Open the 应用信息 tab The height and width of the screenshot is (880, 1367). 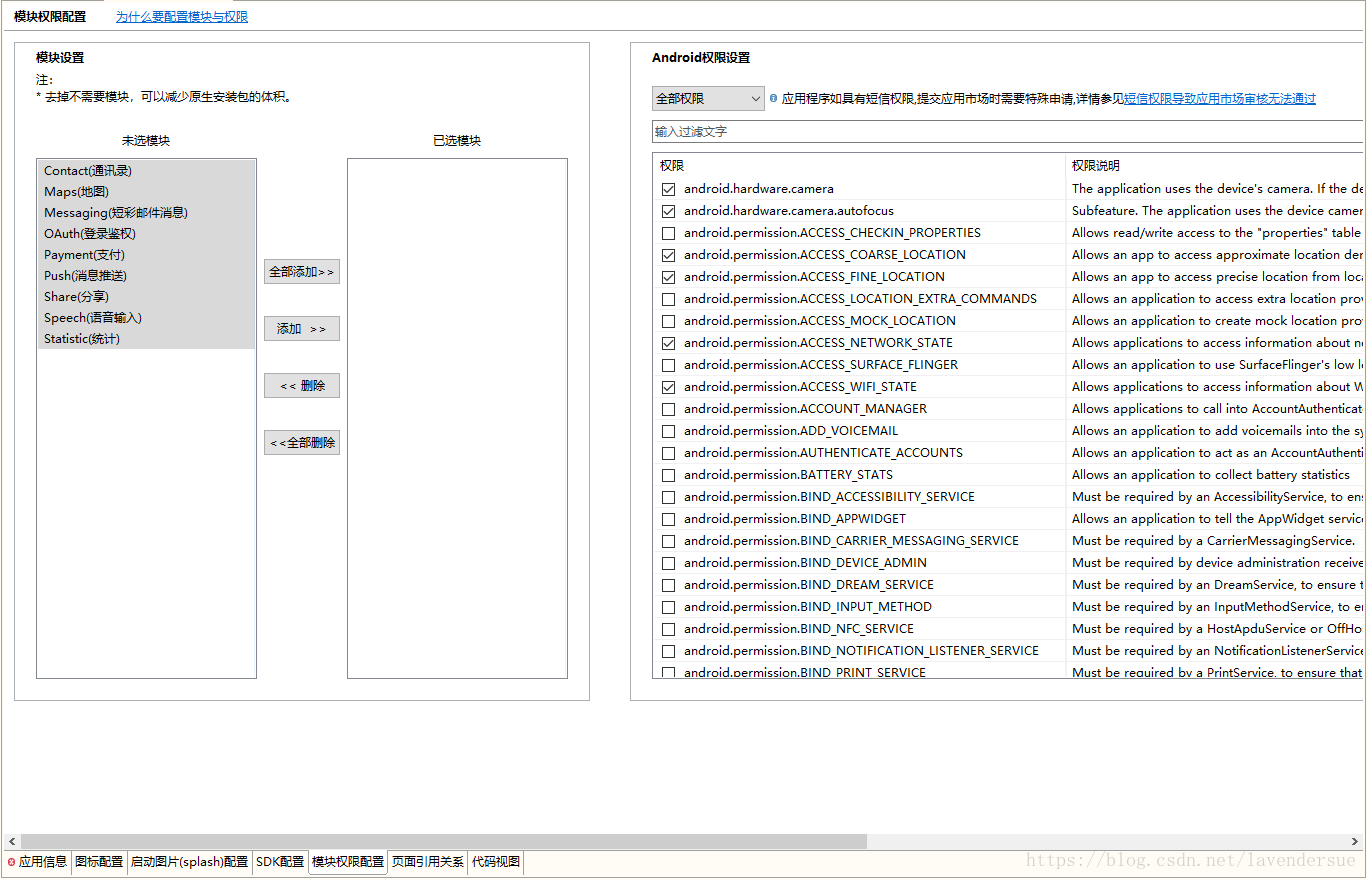tap(37, 862)
